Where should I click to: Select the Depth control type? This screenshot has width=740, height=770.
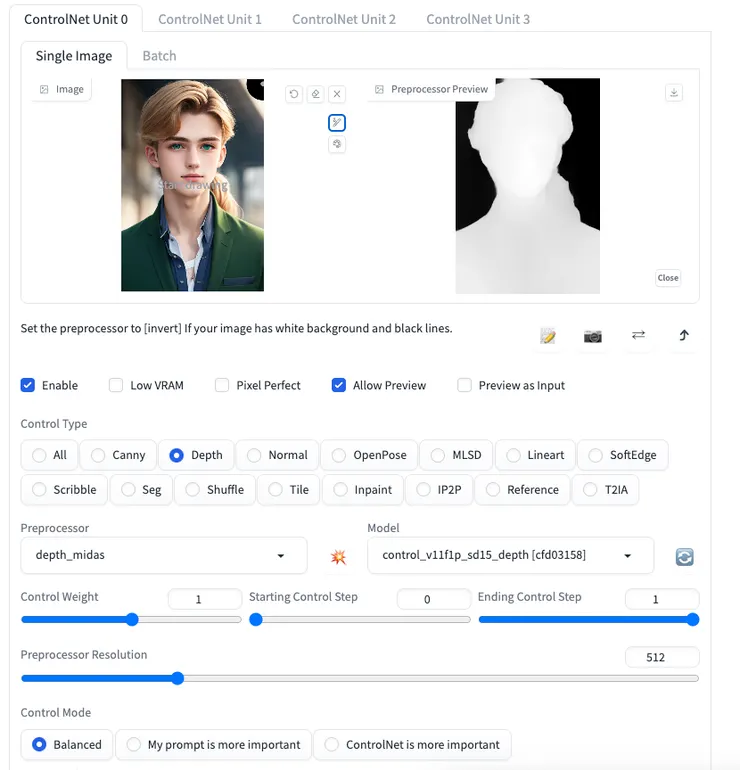click(196, 455)
